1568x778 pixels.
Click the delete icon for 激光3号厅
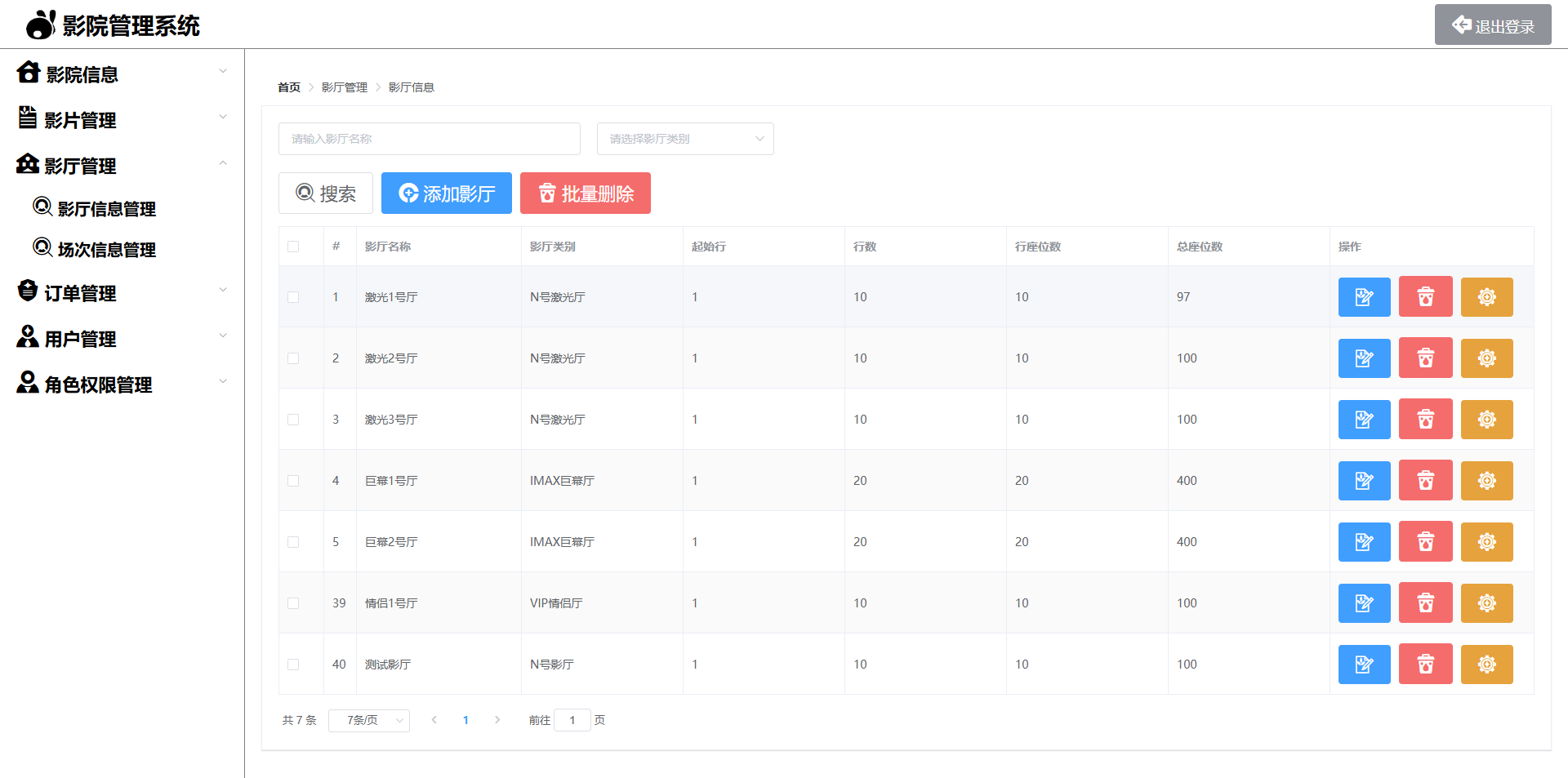point(1425,419)
